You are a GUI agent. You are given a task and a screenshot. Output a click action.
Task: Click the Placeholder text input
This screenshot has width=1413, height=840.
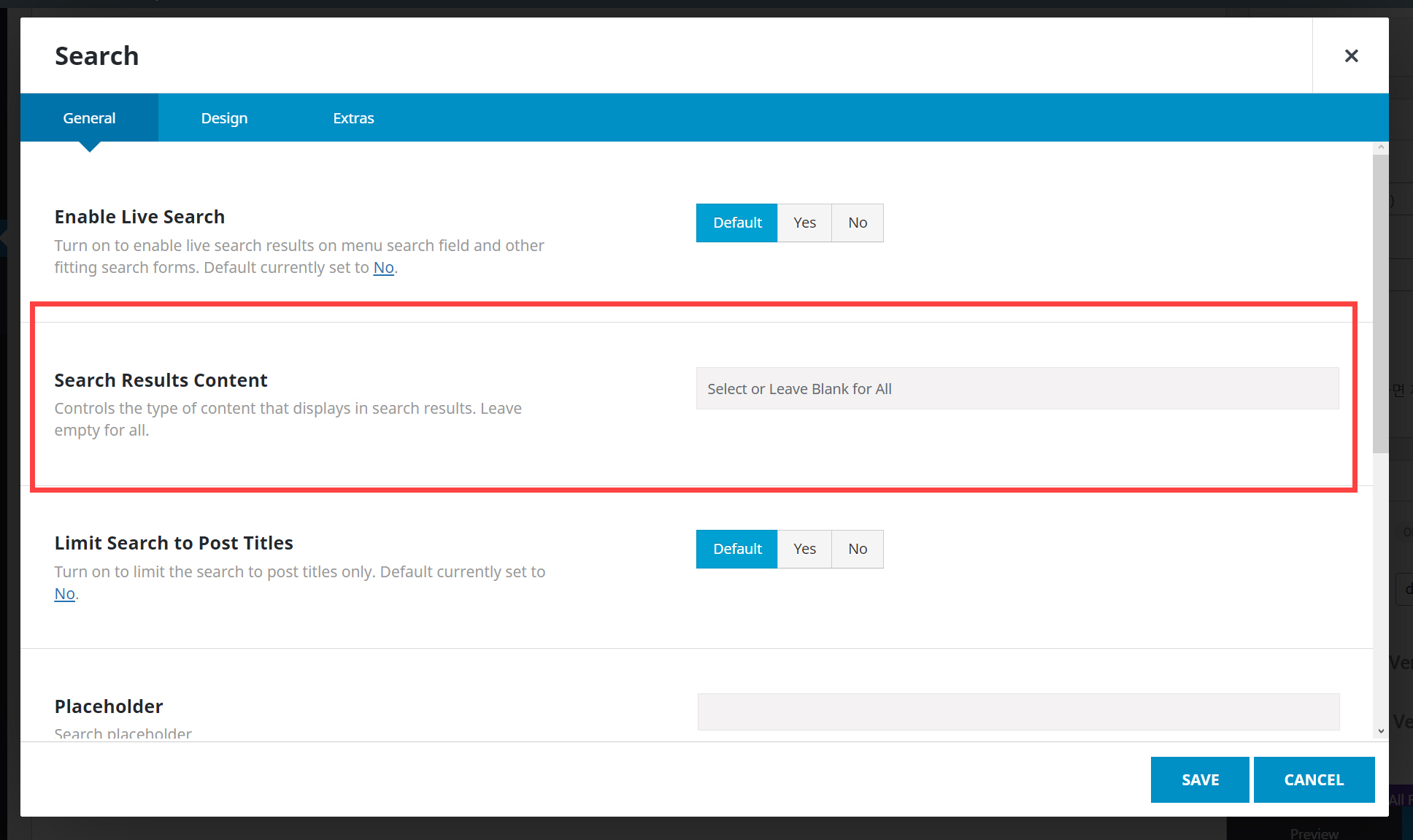tap(1018, 712)
